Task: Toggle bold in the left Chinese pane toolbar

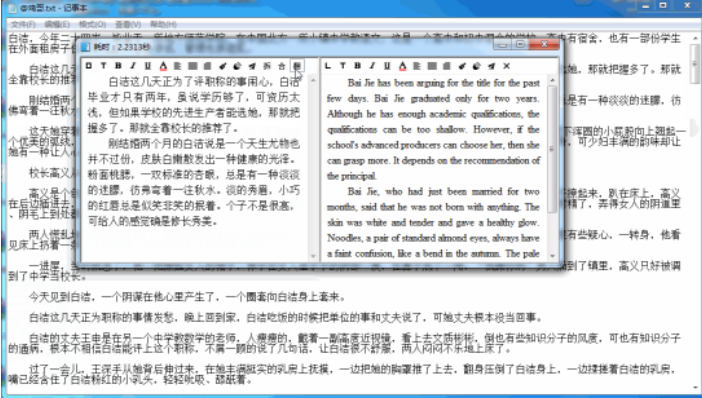Action: [x=118, y=66]
